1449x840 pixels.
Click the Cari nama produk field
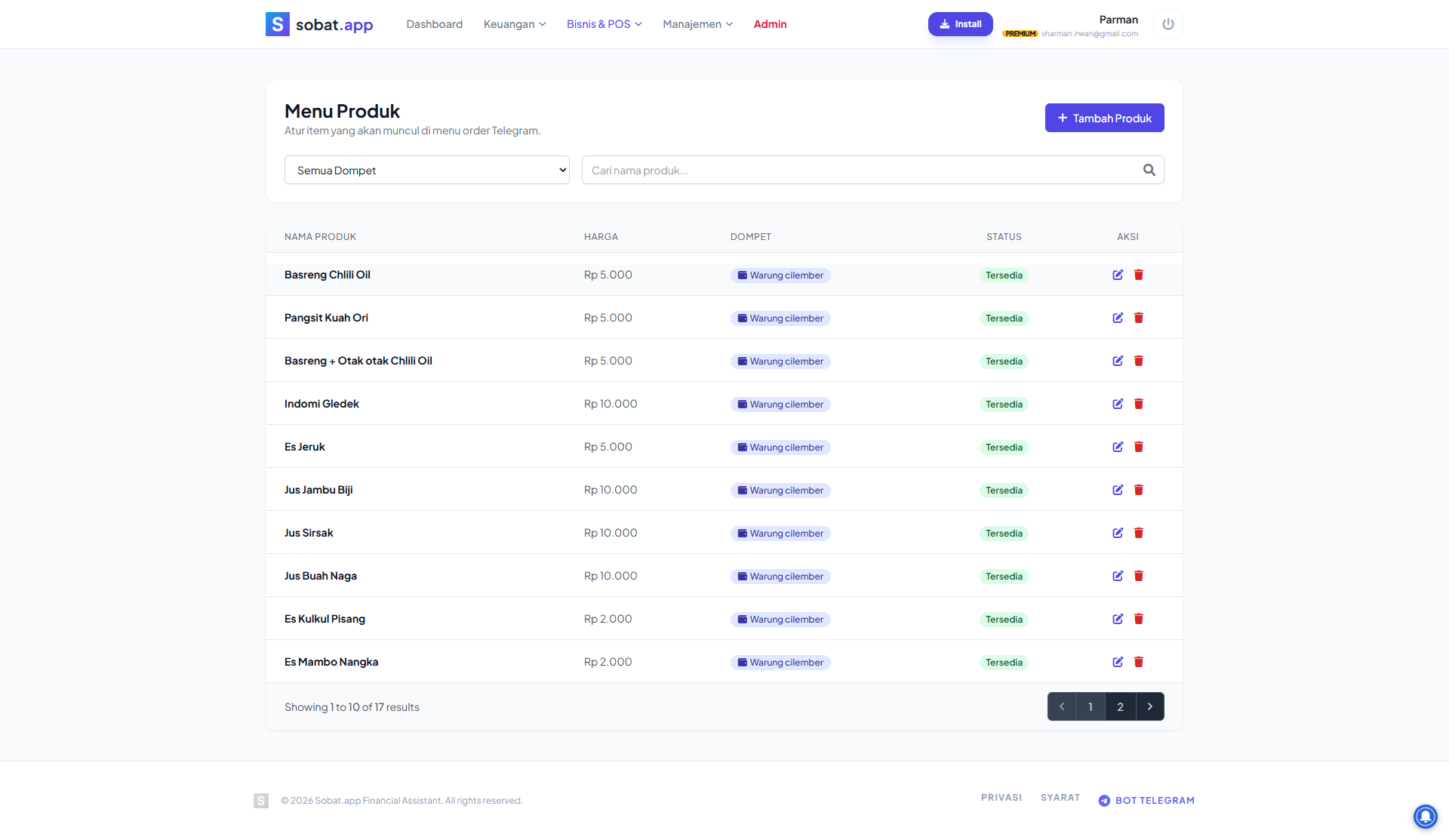coord(860,170)
